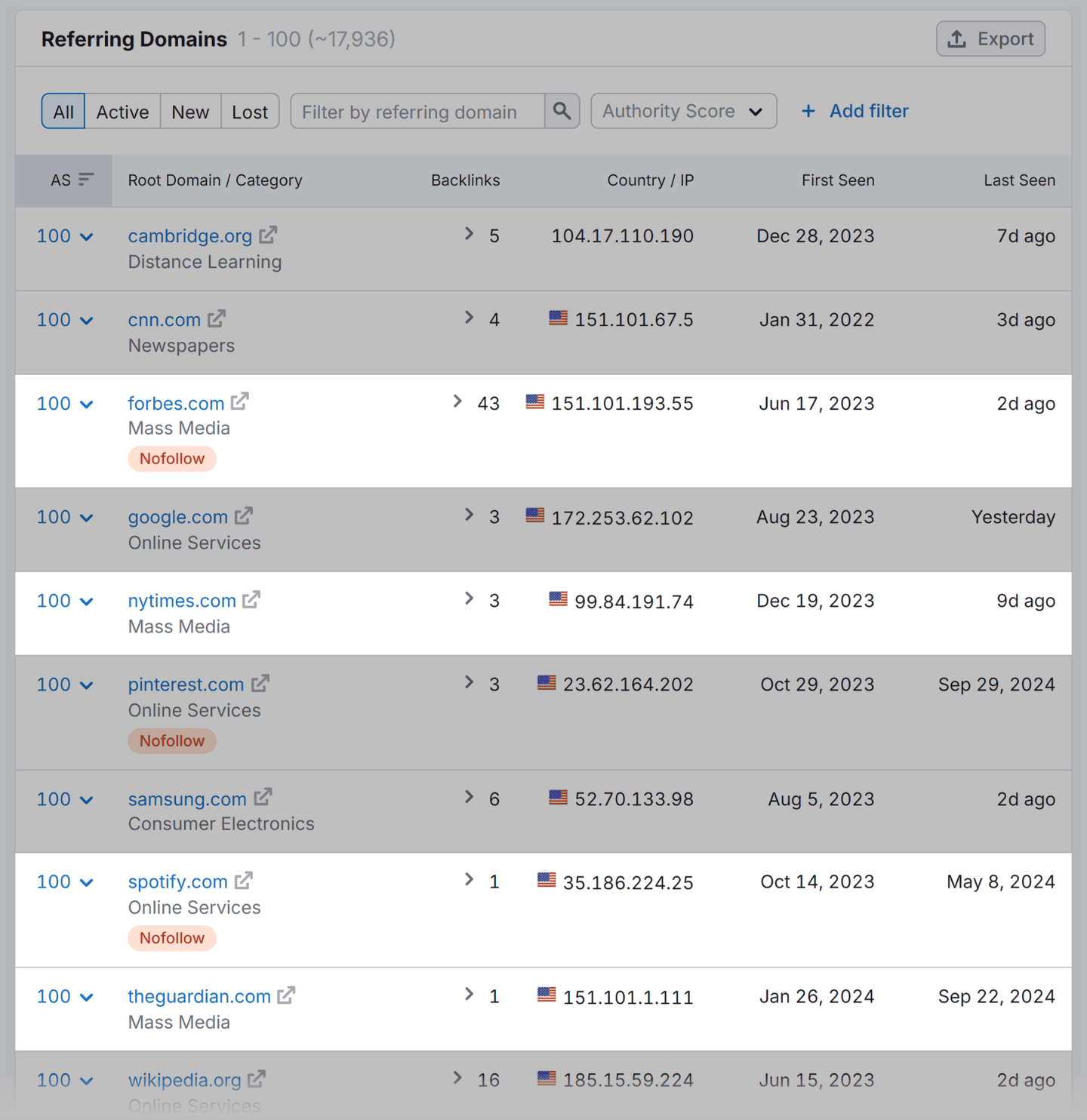1087x1120 pixels.
Task: Click the AS column sort icon
Action: [86, 180]
